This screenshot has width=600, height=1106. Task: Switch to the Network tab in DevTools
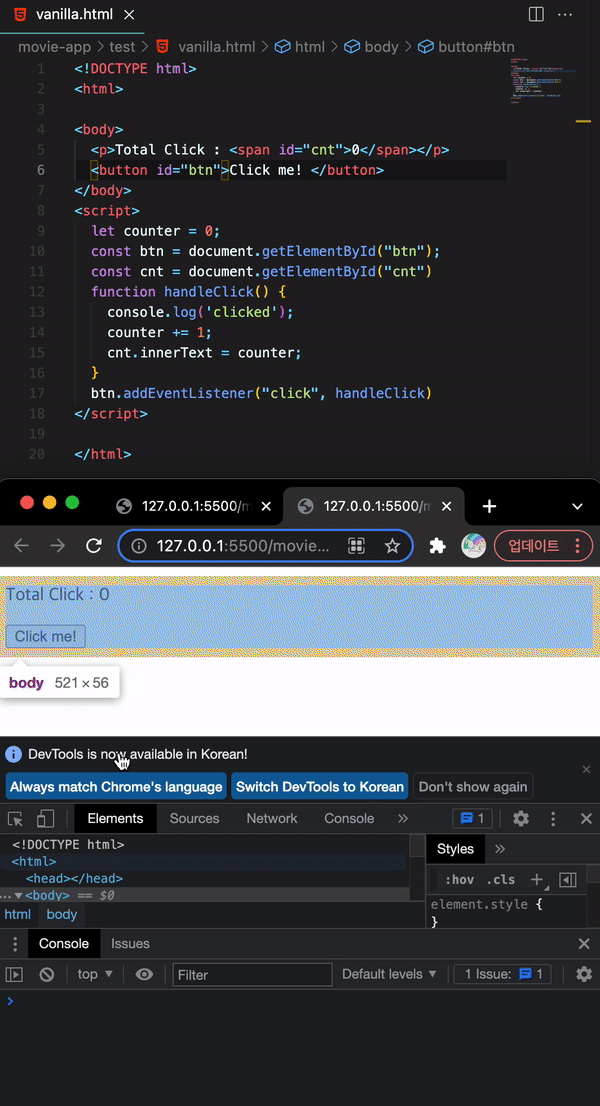coord(272,818)
